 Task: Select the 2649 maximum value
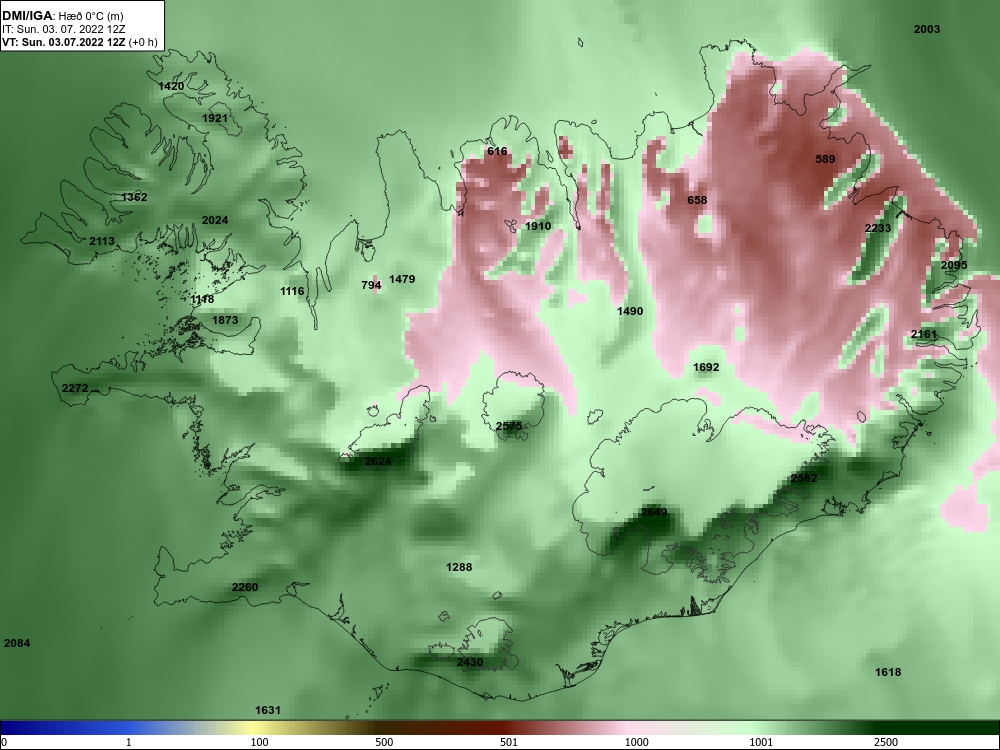[654, 512]
